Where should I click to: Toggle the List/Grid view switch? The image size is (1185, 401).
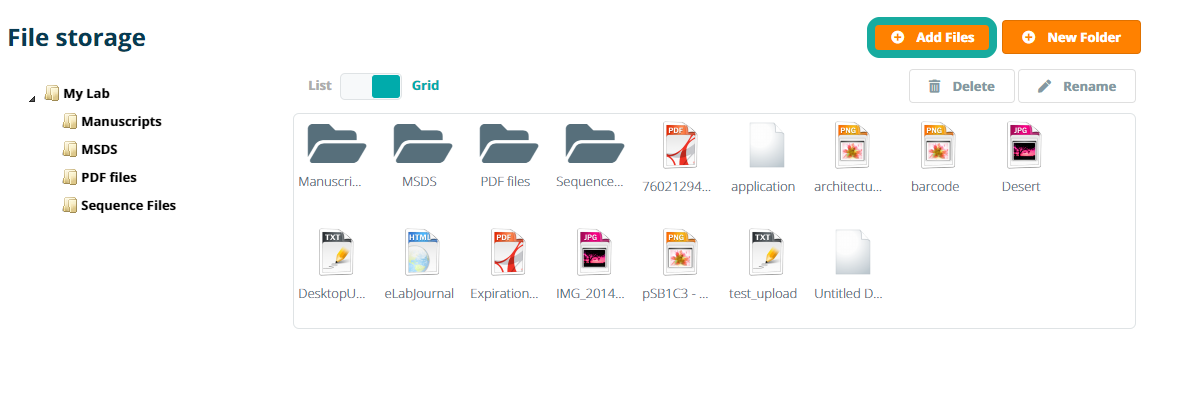click(370, 86)
